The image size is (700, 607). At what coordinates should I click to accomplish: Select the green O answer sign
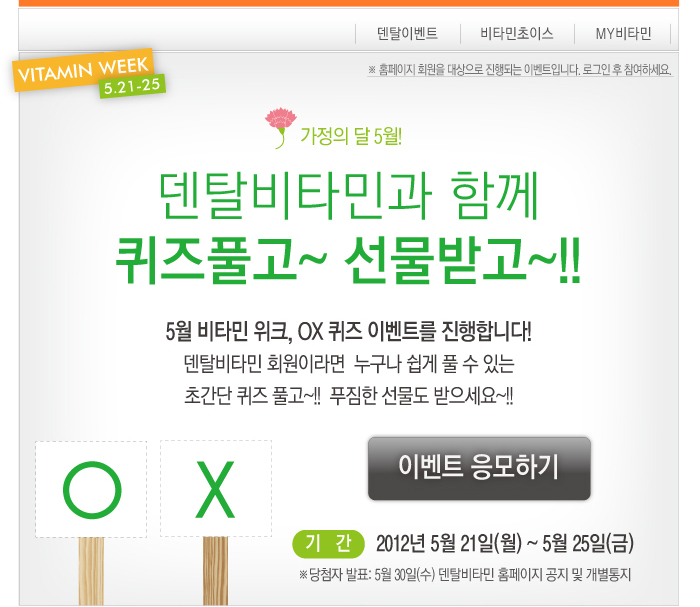click(x=91, y=489)
